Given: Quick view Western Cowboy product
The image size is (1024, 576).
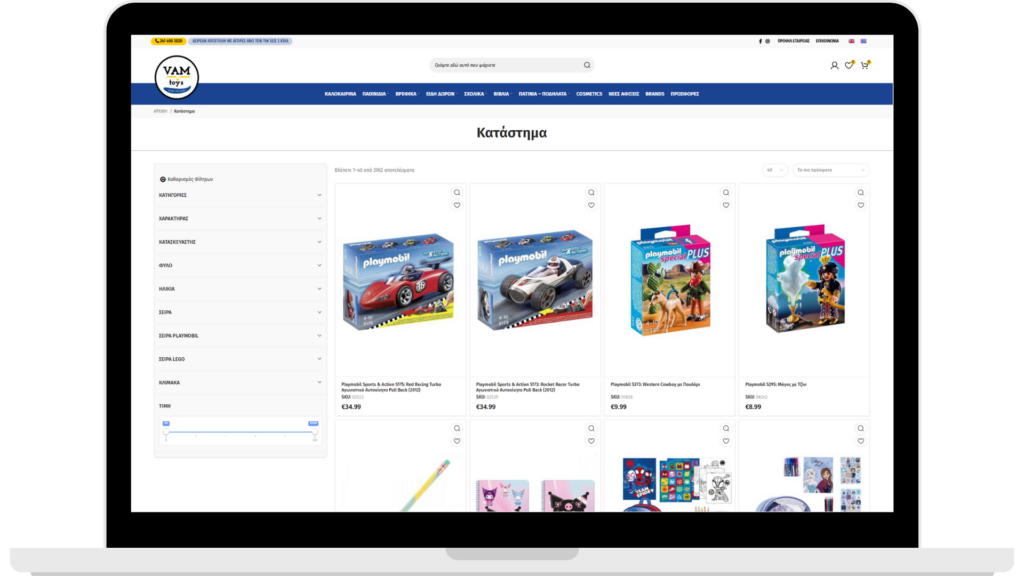Looking at the screenshot, I should 726,193.
